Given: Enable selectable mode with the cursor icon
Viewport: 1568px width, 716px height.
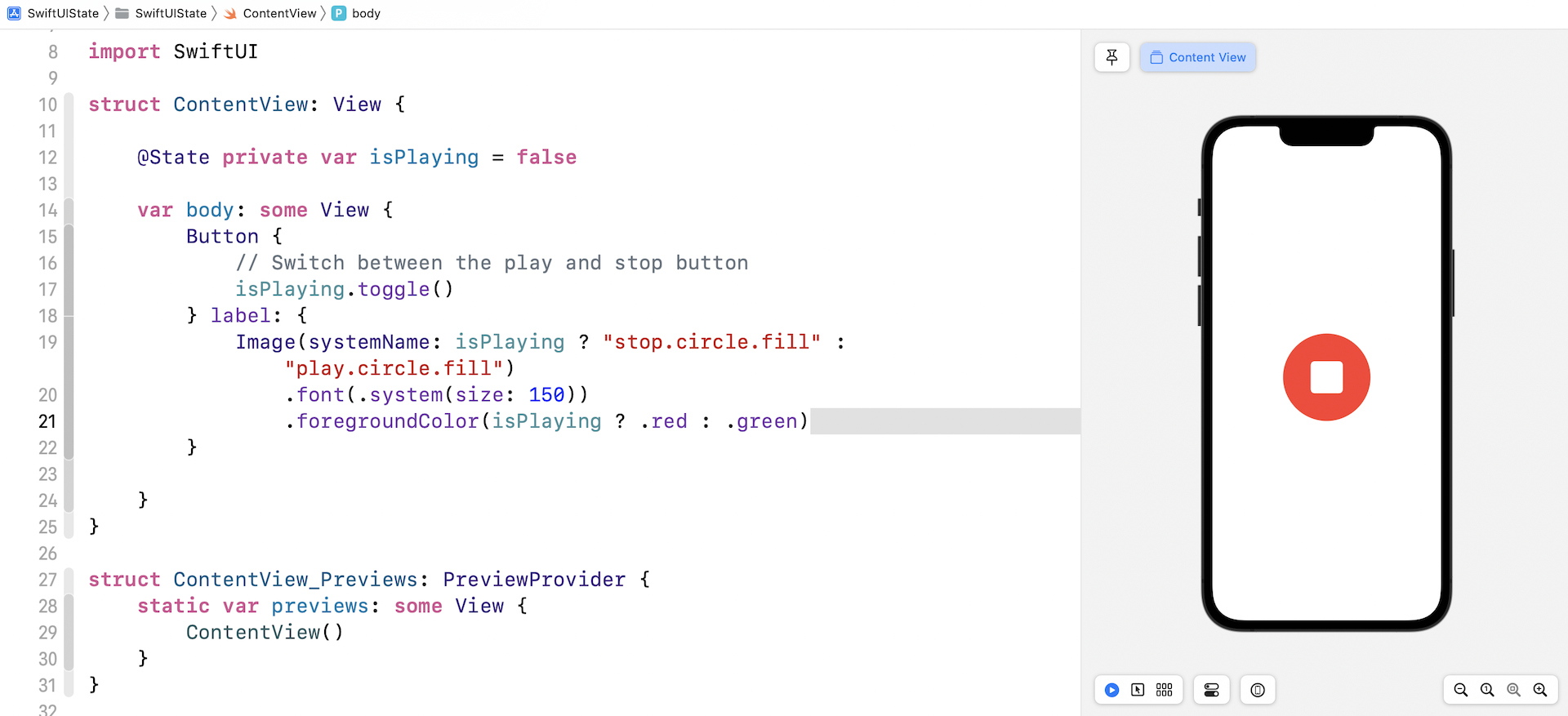Looking at the screenshot, I should 1138,690.
